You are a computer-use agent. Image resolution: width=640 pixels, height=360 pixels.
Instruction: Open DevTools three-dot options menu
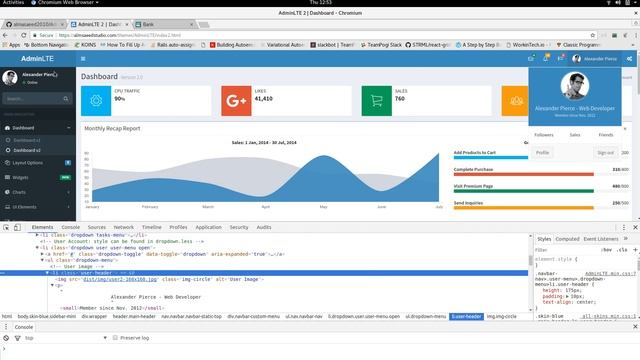pyautogui.click(x=624, y=227)
